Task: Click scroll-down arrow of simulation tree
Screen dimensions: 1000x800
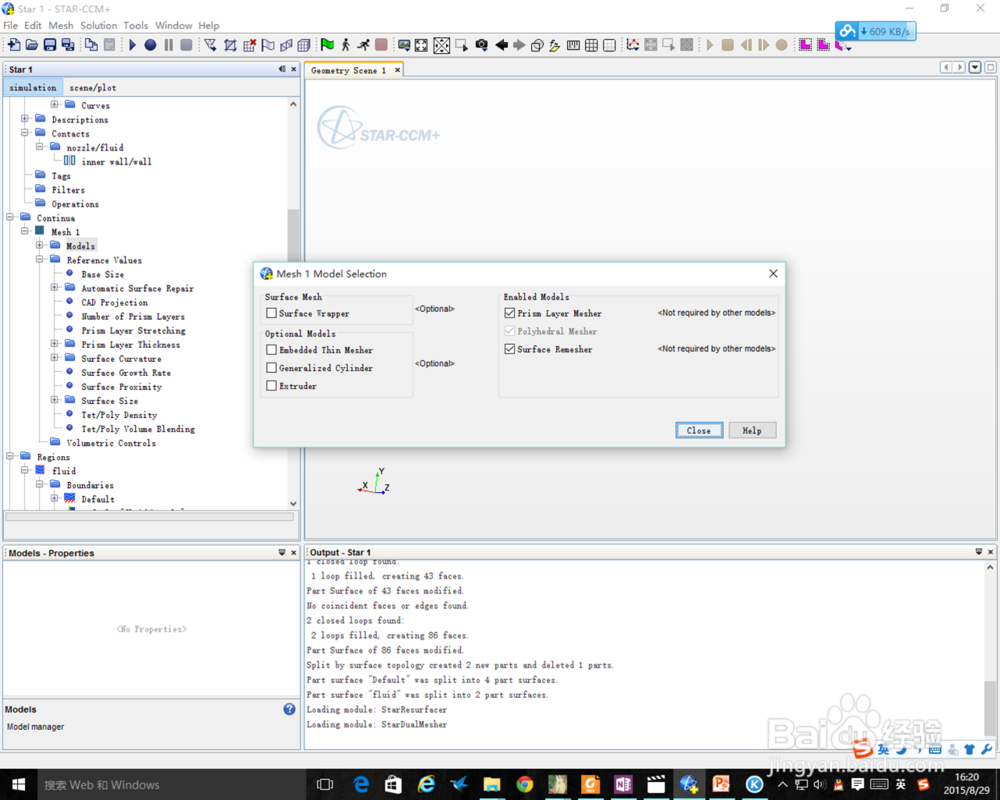Action: click(x=293, y=503)
